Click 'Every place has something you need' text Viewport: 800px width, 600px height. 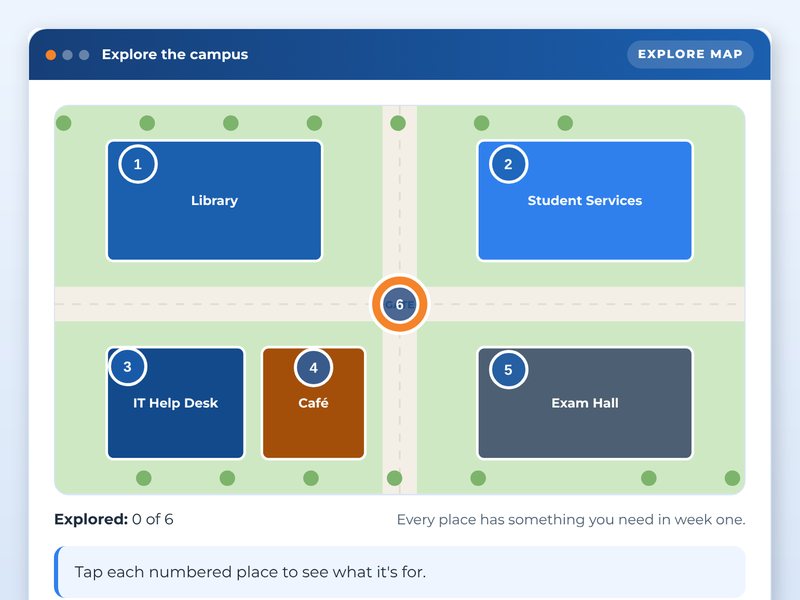[x=571, y=519]
